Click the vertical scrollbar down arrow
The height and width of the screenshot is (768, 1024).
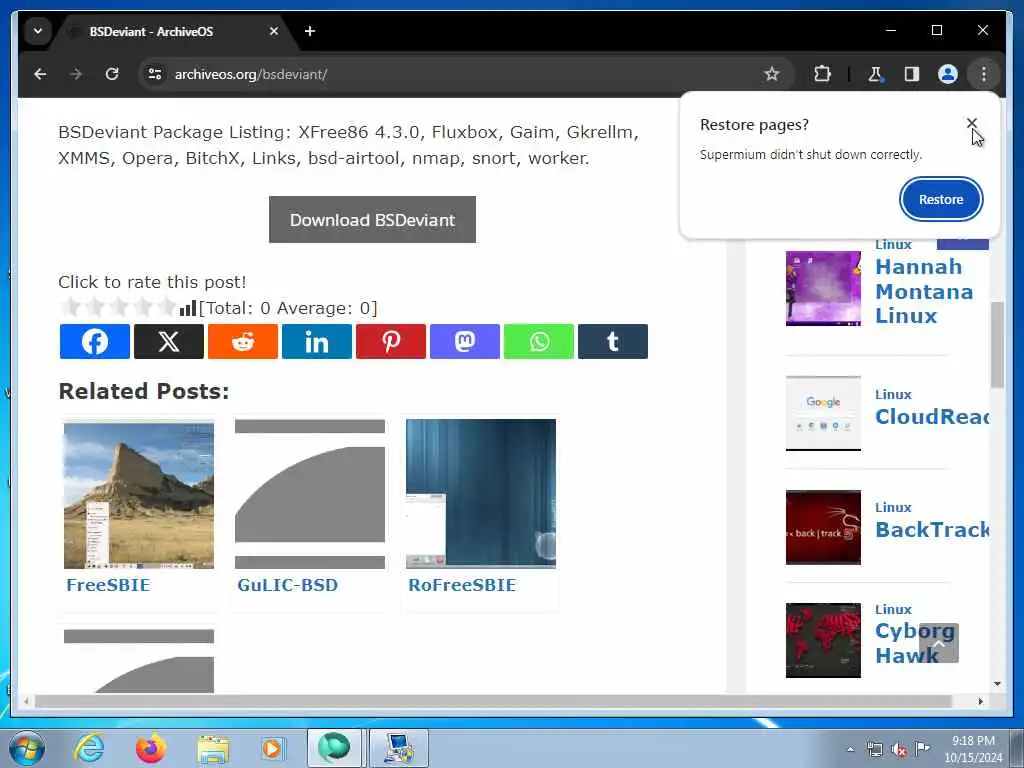click(997, 684)
